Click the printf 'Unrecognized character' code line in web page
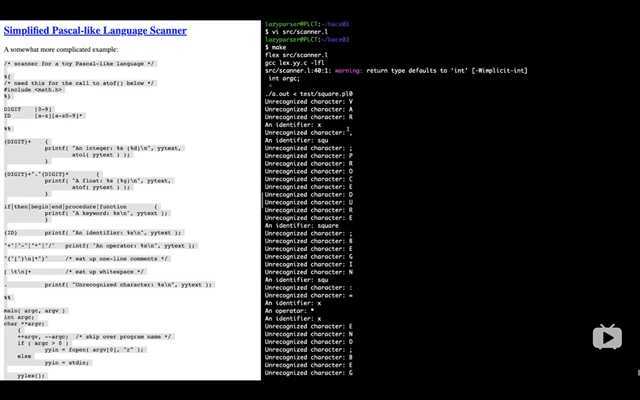The height and width of the screenshot is (400, 640). (130, 285)
